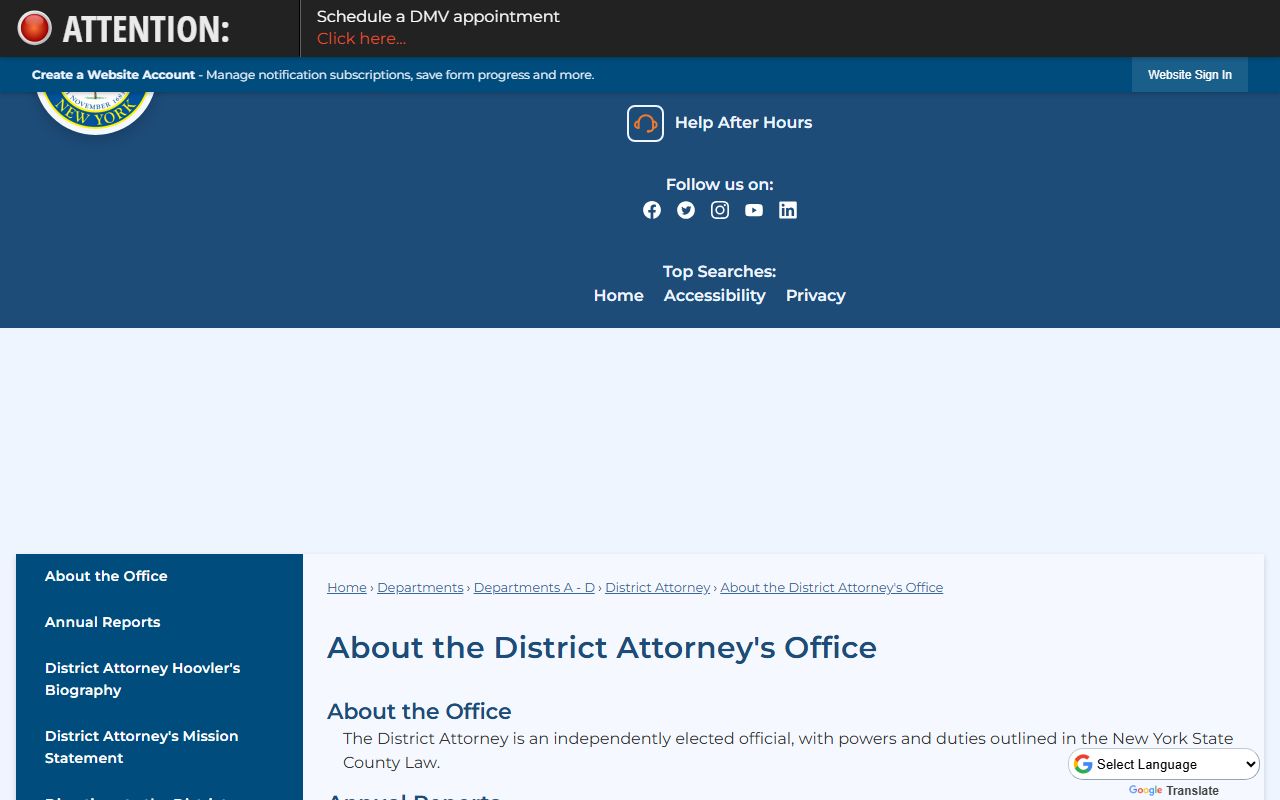Screen dimensions: 1280x800
Task: Click the Home breadcrumb link
Action: point(347,588)
